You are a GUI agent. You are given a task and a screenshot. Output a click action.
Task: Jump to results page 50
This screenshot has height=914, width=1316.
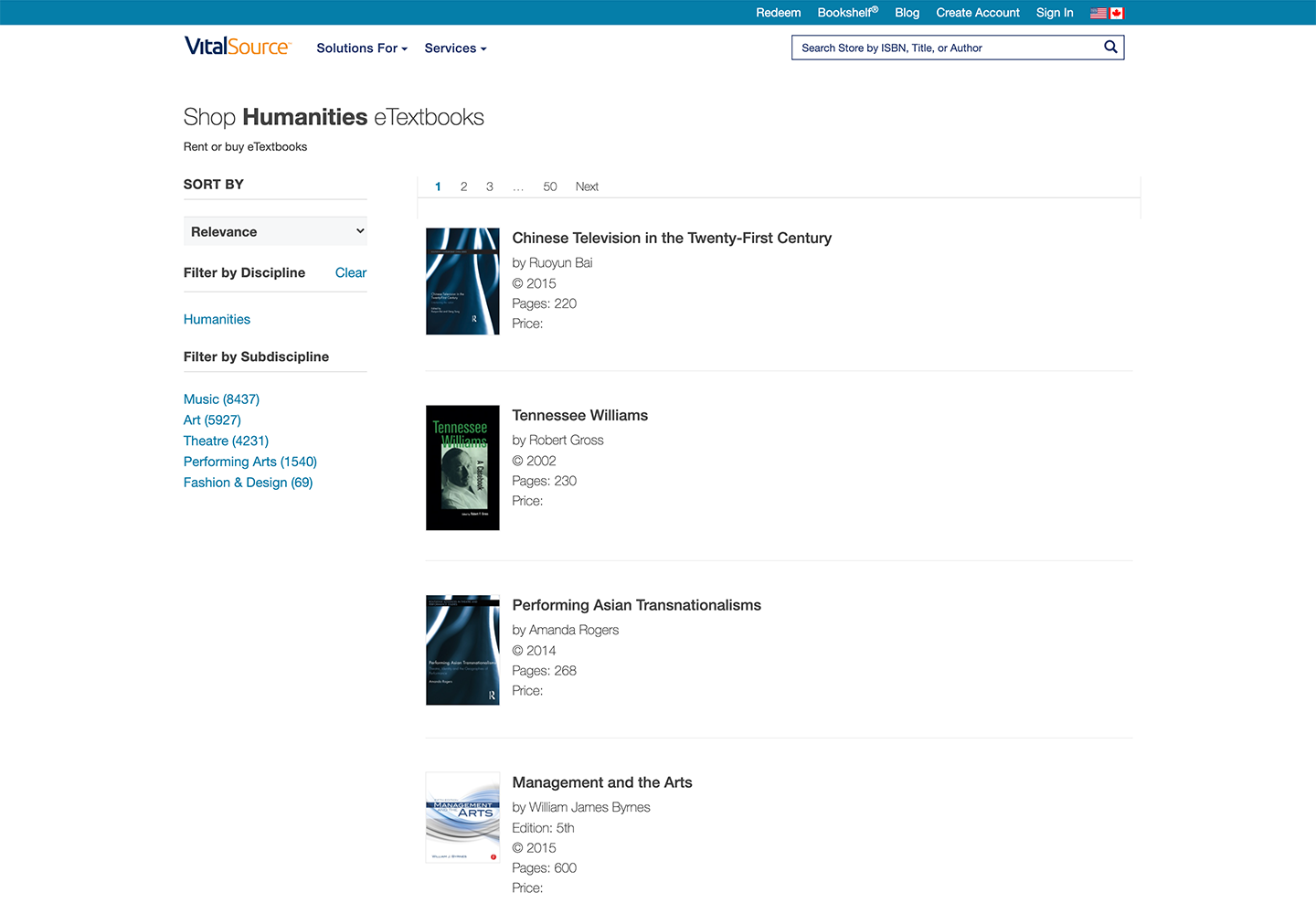coord(550,186)
